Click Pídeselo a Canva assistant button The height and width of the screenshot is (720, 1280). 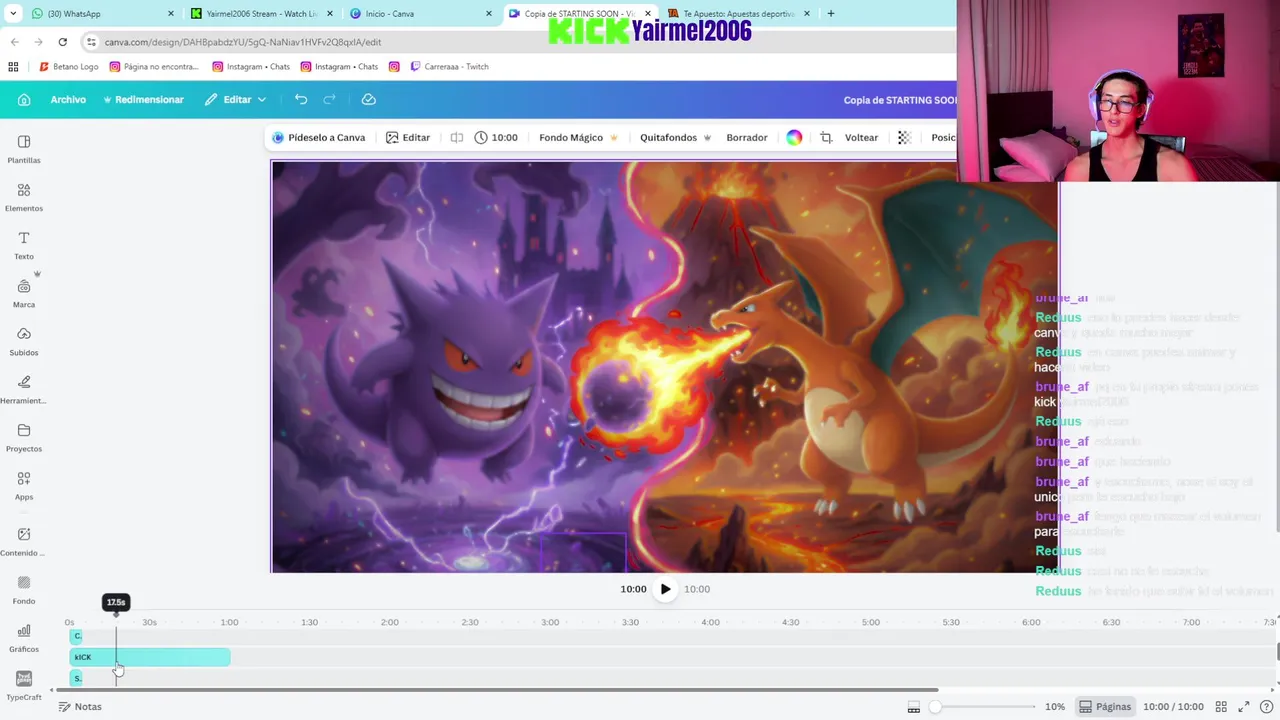tap(319, 138)
